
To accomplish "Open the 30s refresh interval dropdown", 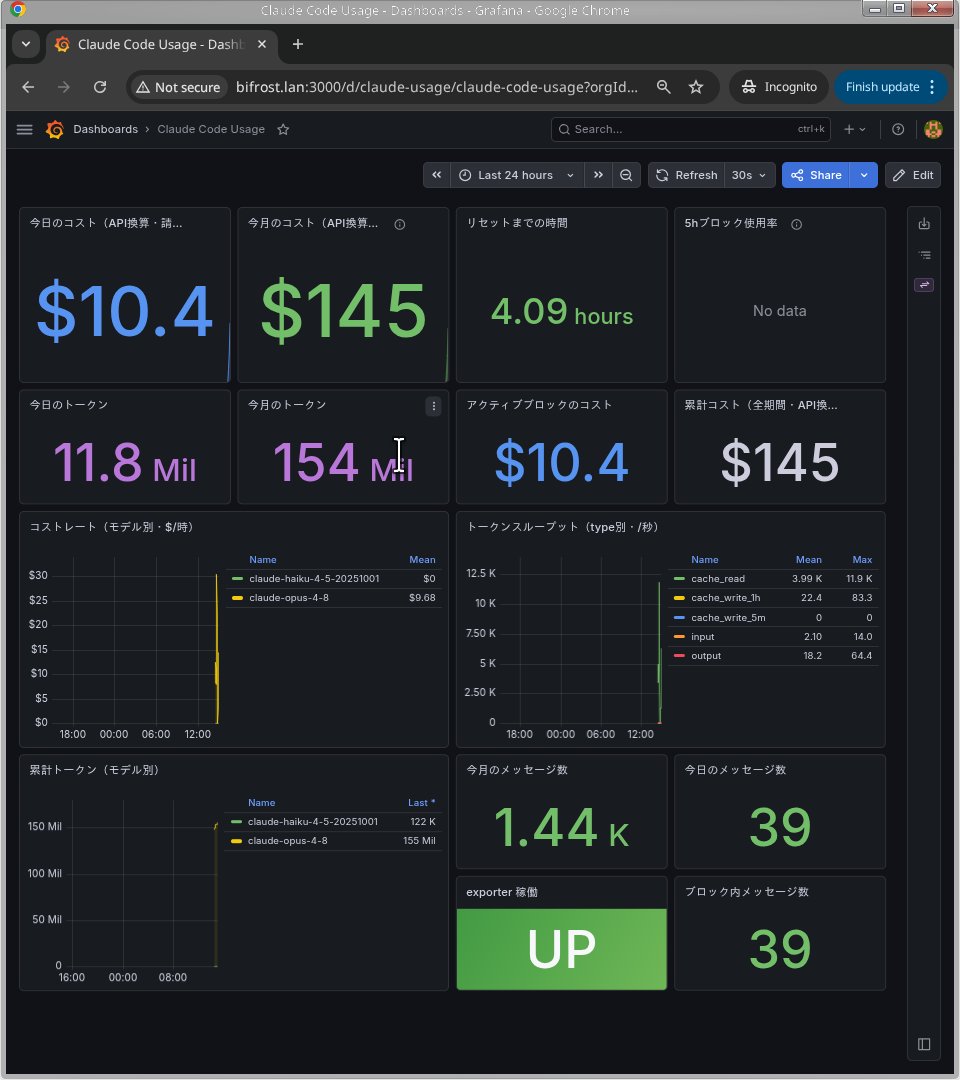I will pos(749,175).
